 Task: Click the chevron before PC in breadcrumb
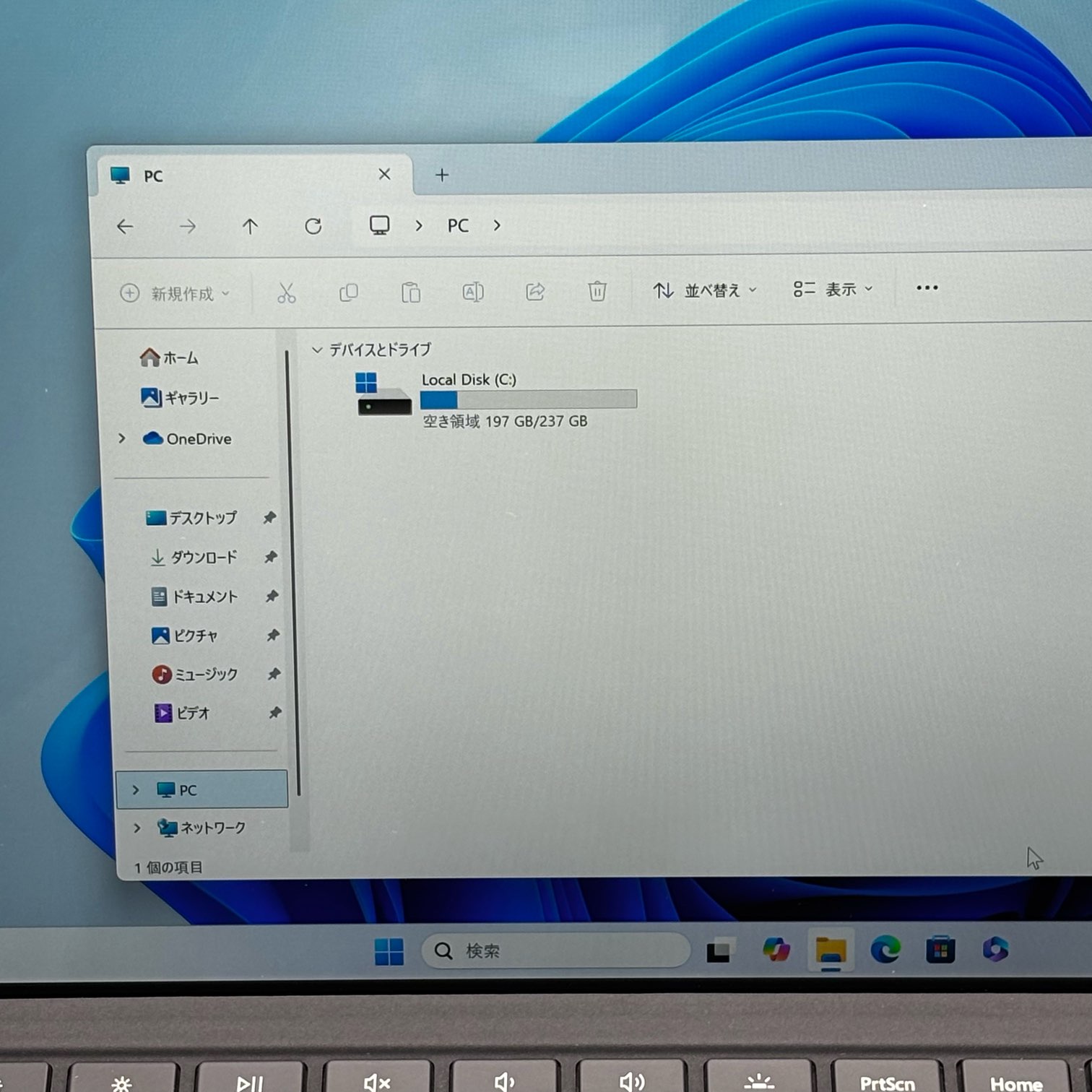[x=419, y=225]
